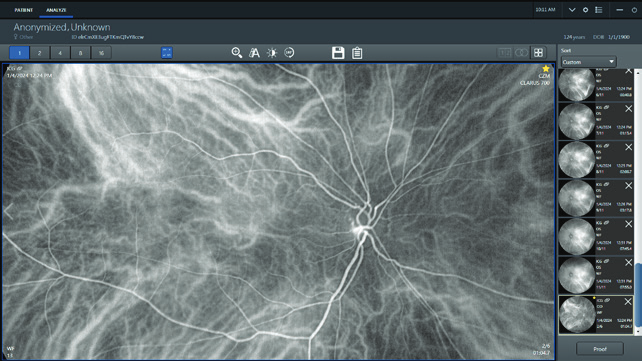
Task: Click the Sort label above the dropdown
Action: click(x=566, y=50)
